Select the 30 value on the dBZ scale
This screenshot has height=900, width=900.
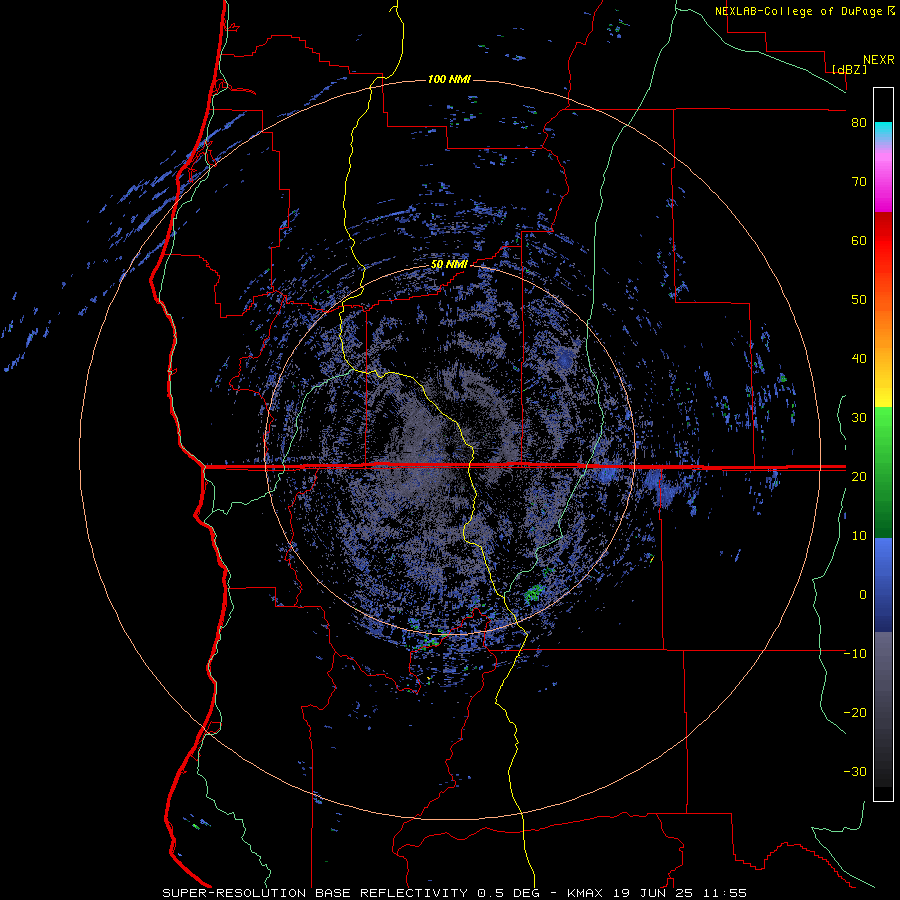859,418
